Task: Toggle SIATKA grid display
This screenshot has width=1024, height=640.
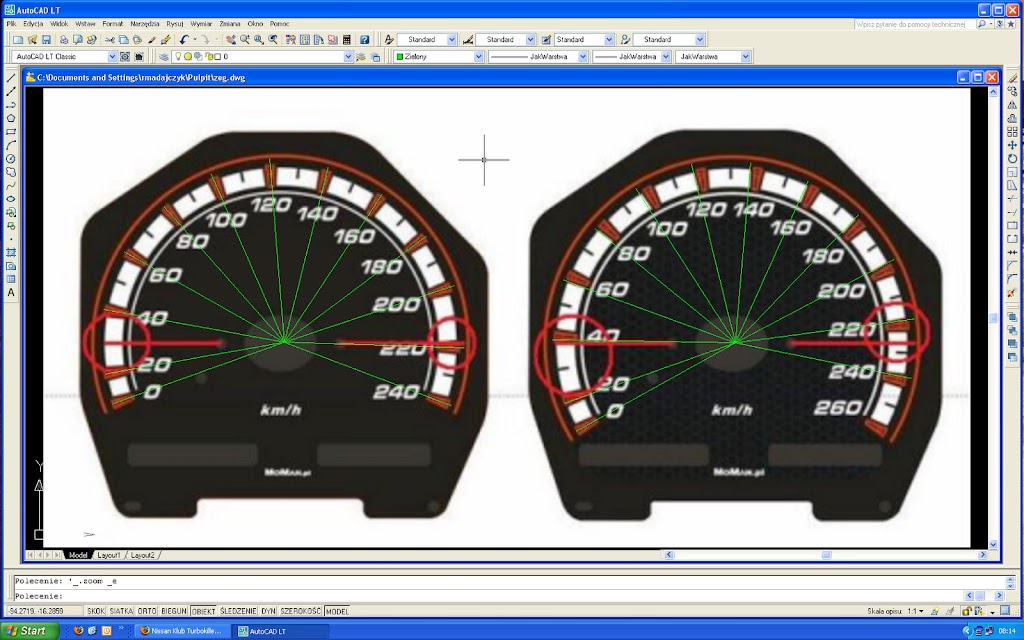Action: pyautogui.click(x=121, y=610)
